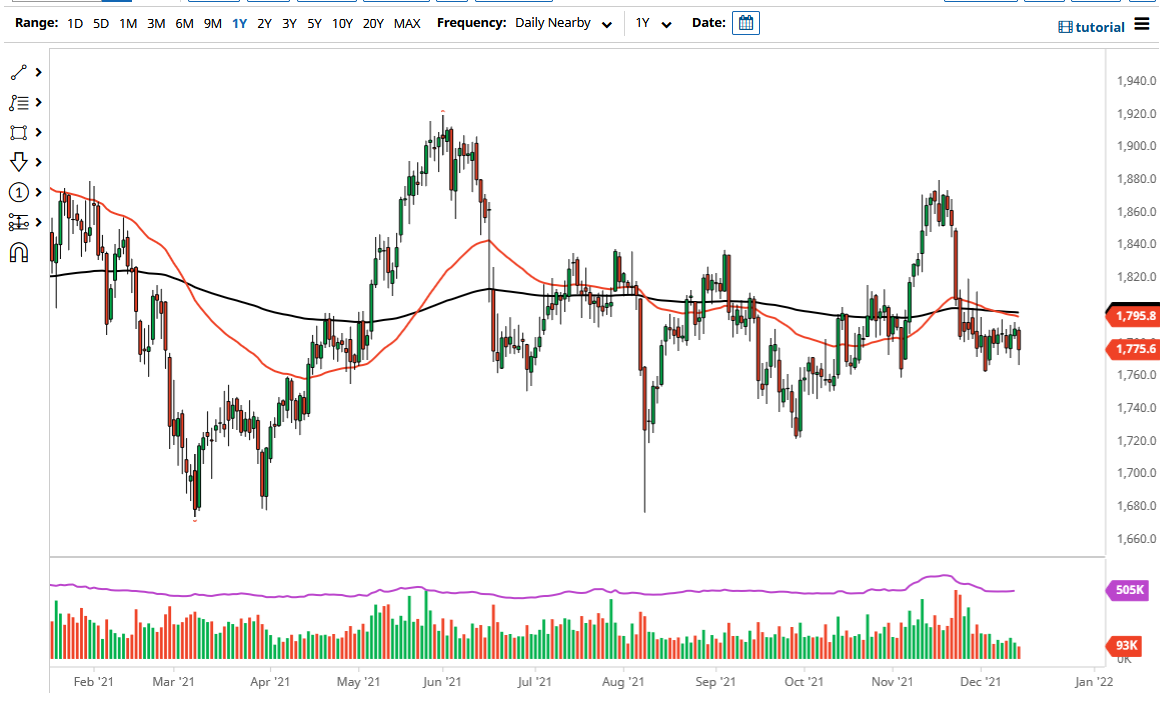Click the Feb '21 time axis label

click(x=94, y=682)
